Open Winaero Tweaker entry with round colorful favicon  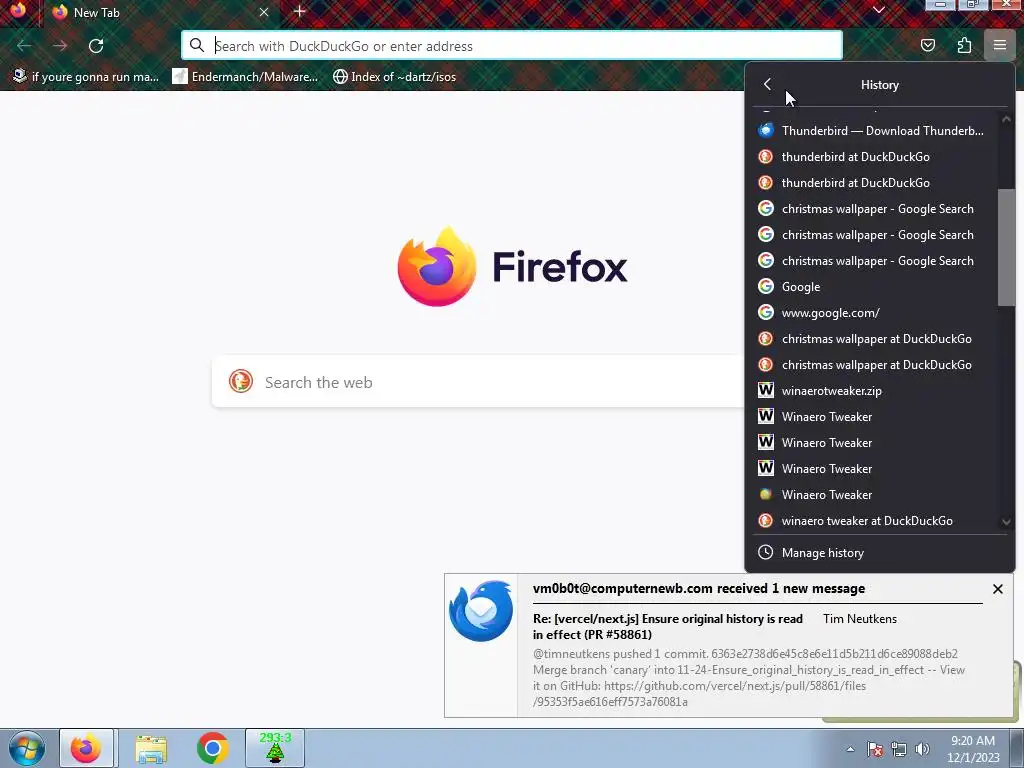(x=875, y=494)
